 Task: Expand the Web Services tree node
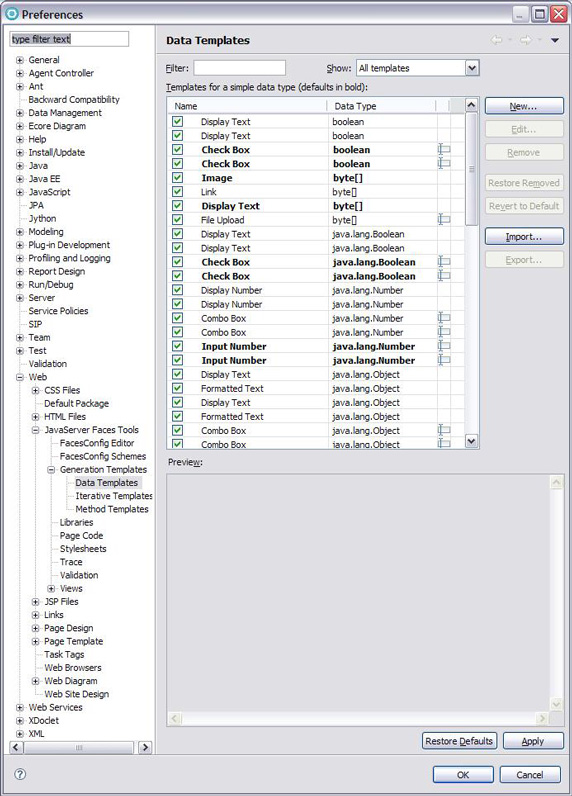[20, 707]
